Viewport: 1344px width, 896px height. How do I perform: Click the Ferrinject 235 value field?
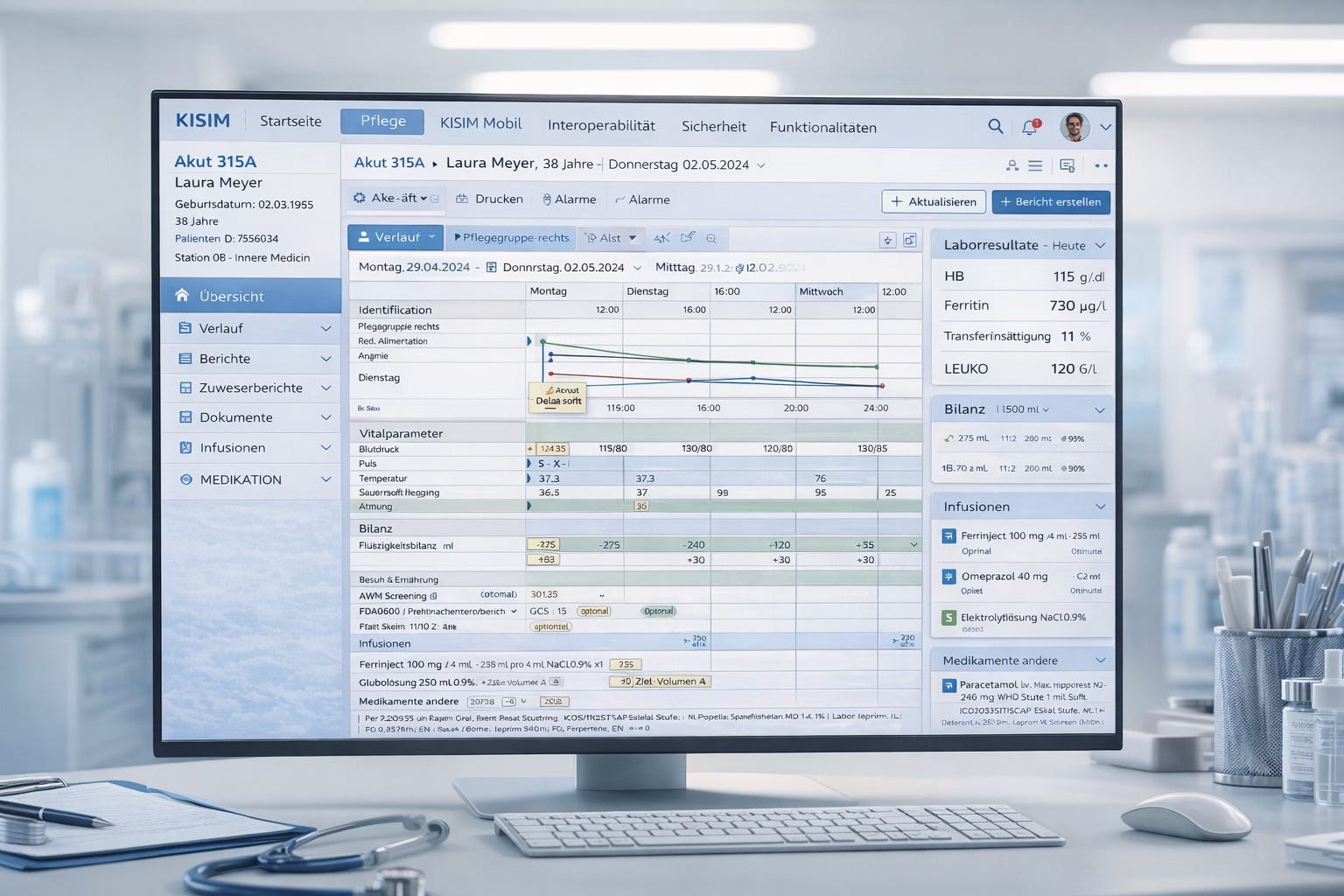(x=626, y=664)
